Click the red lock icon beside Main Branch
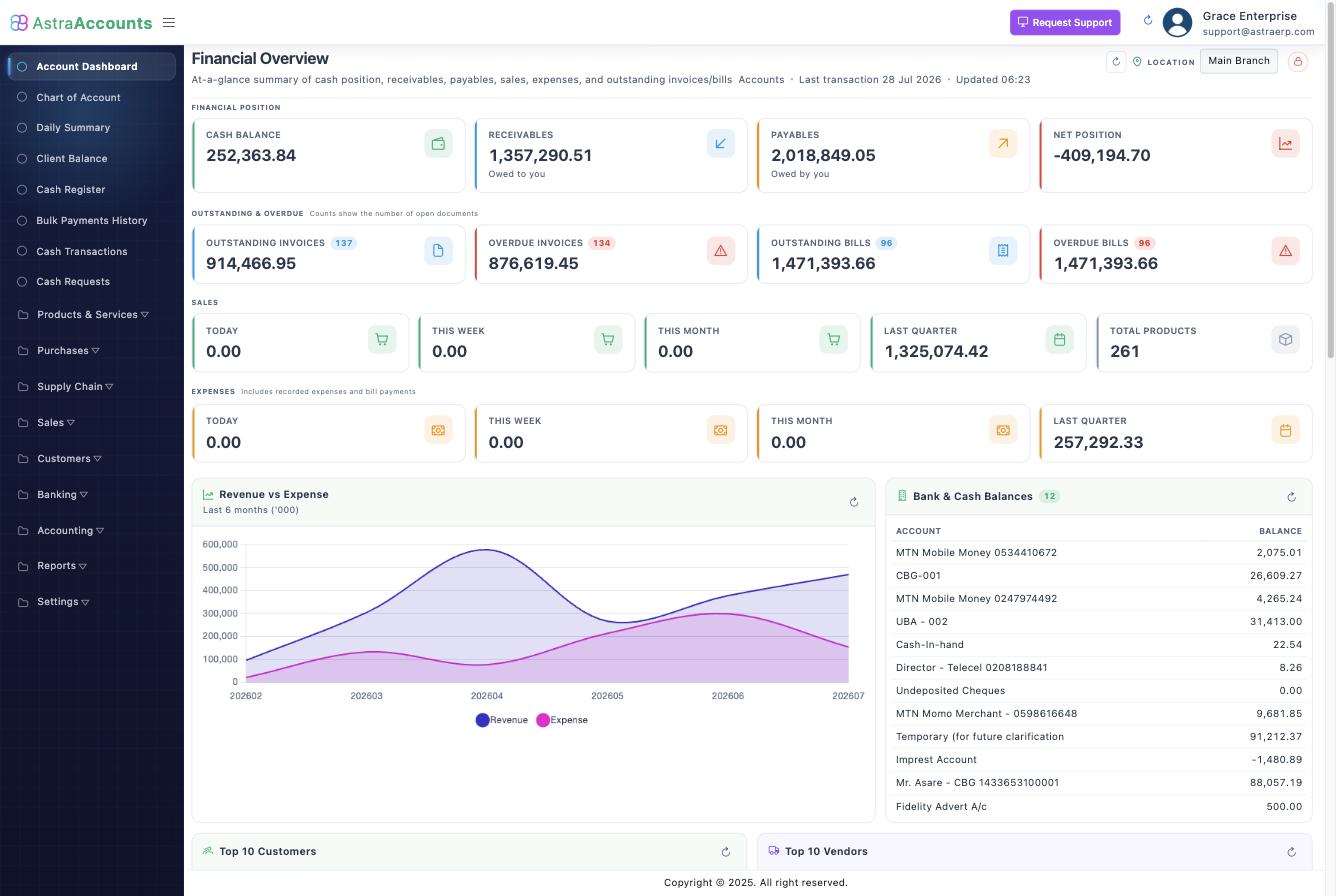1336x896 pixels. tap(1298, 62)
